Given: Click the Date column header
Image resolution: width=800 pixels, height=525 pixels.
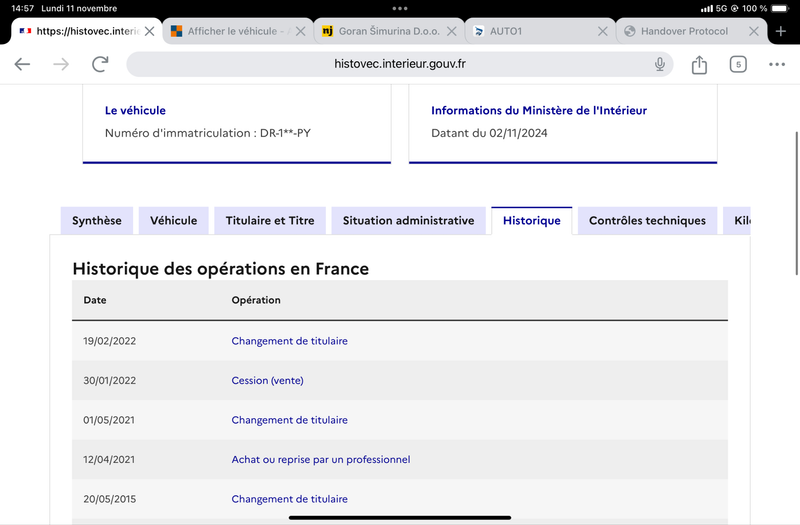Looking at the screenshot, I should [x=95, y=300].
